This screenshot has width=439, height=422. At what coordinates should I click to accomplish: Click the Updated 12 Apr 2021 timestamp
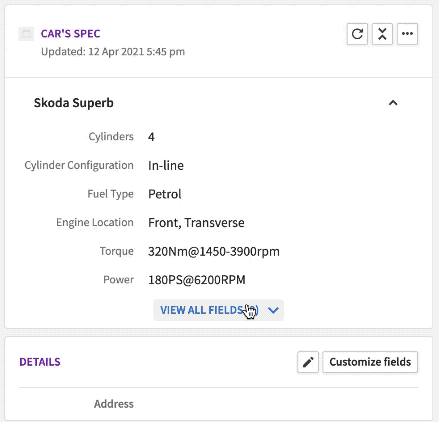coord(113,52)
